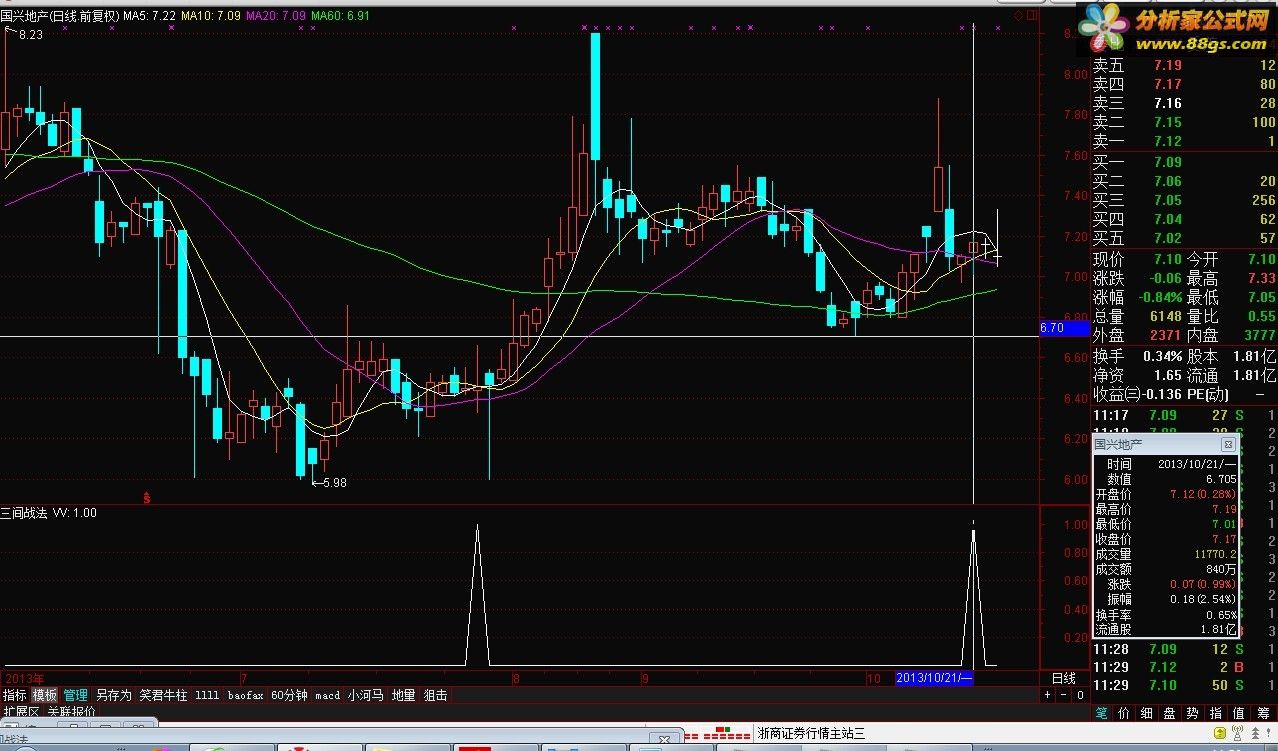Image resolution: width=1278 pixels, height=751 pixels.
Task: Click the 卖五 row price 7.19
Action: point(1167,66)
